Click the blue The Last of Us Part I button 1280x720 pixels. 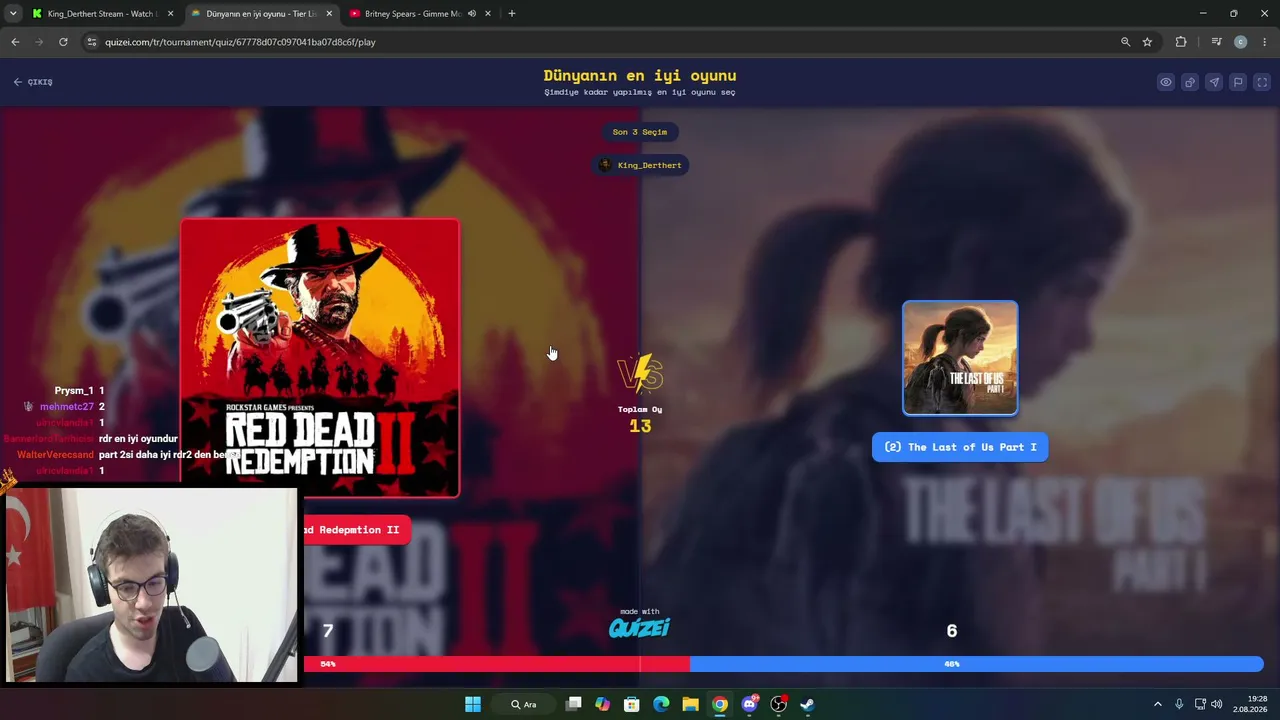(x=960, y=447)
